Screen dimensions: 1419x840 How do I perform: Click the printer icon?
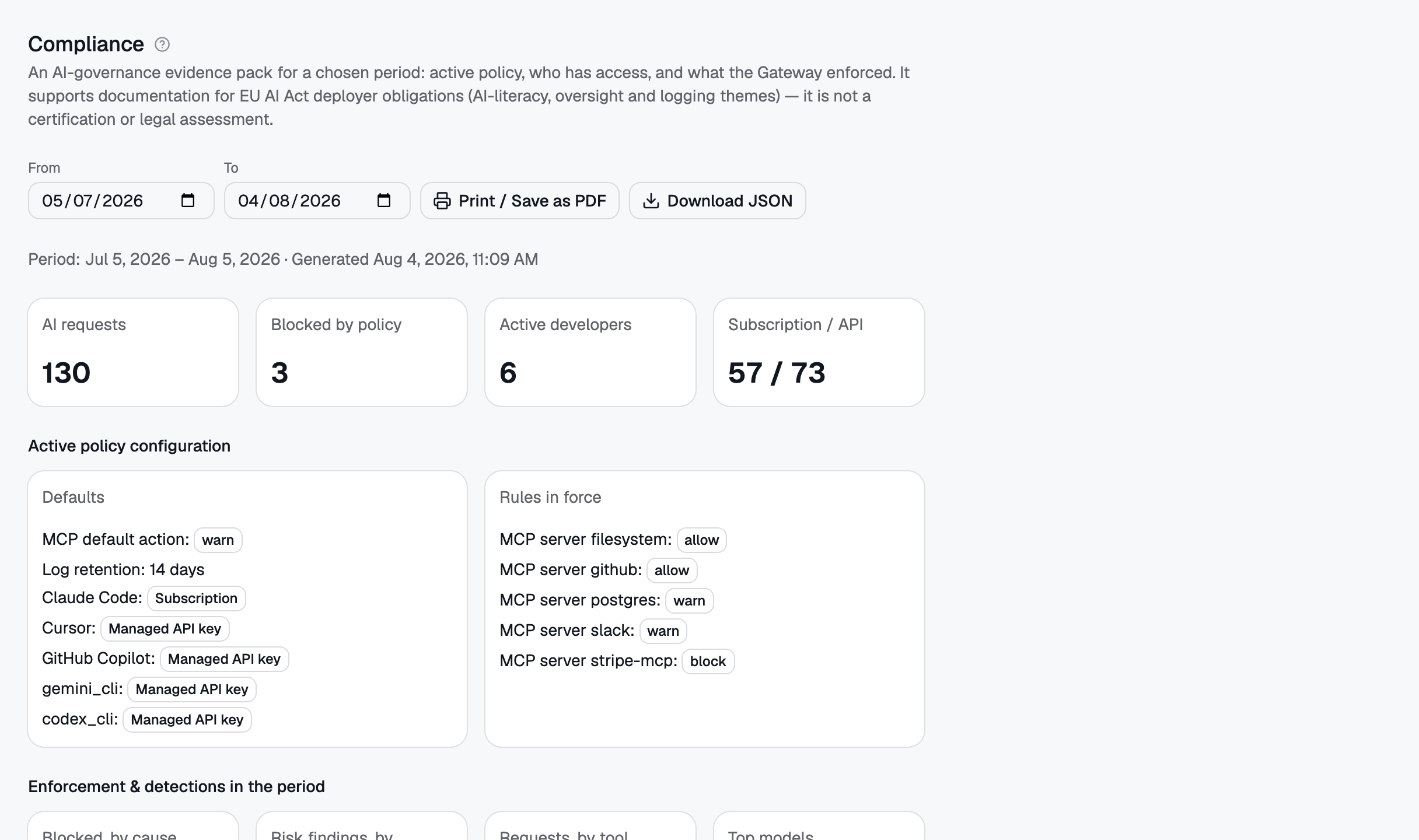442,201
